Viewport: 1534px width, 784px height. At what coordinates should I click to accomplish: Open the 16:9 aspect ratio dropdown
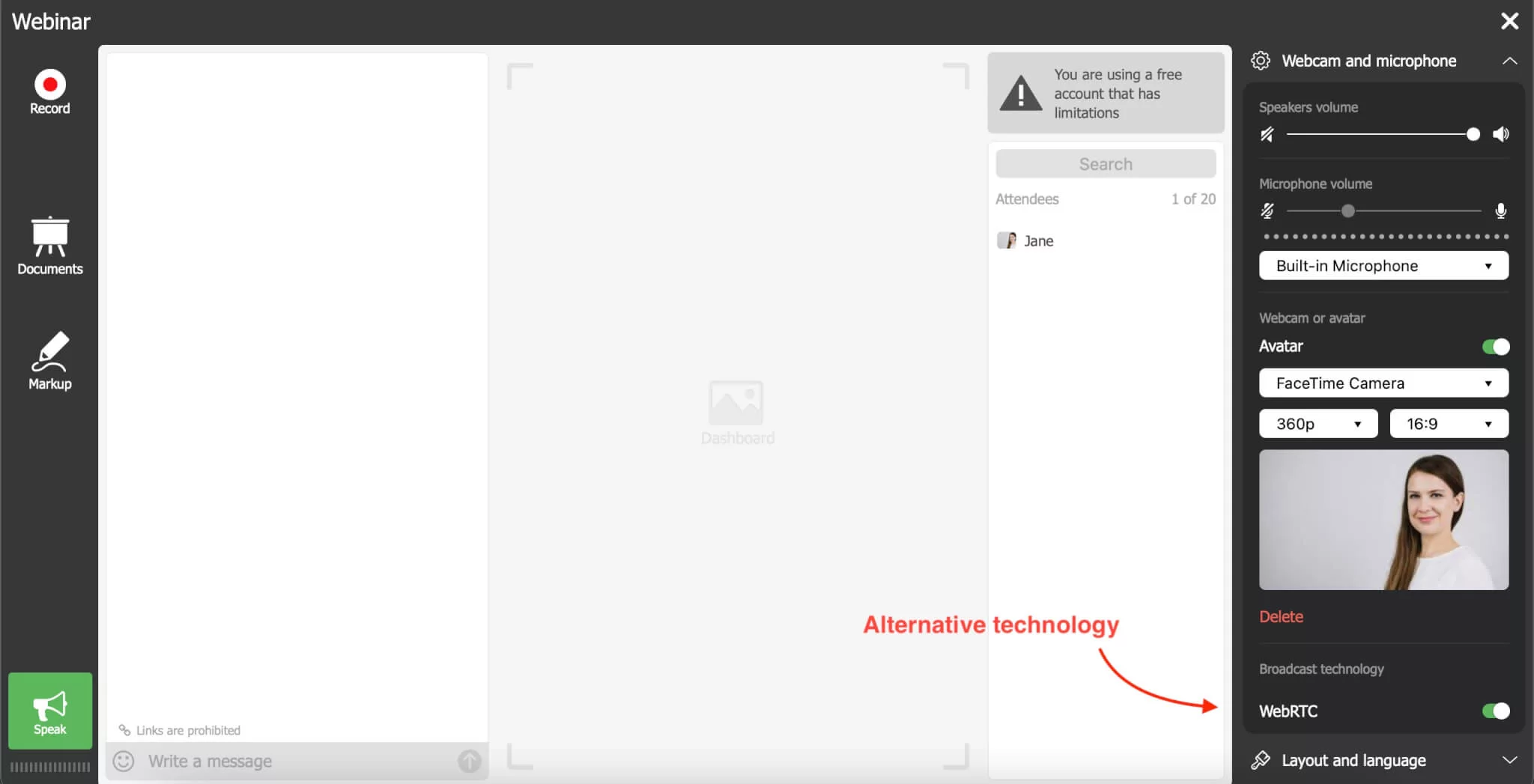1448,424
